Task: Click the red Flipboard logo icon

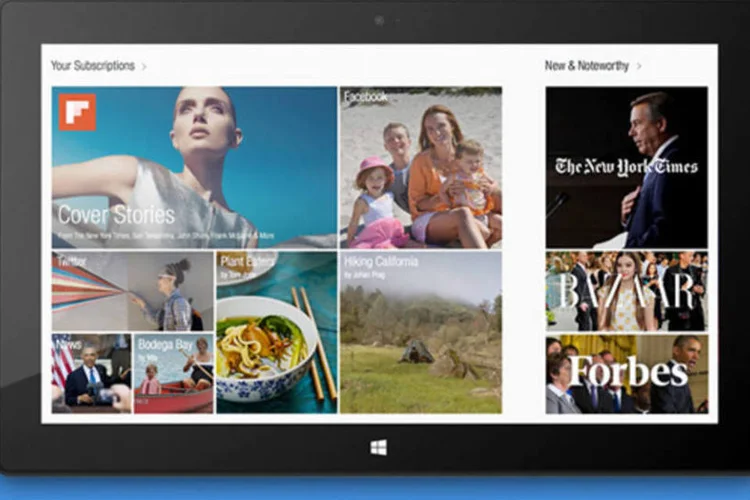Action: [x=77, y=112]
